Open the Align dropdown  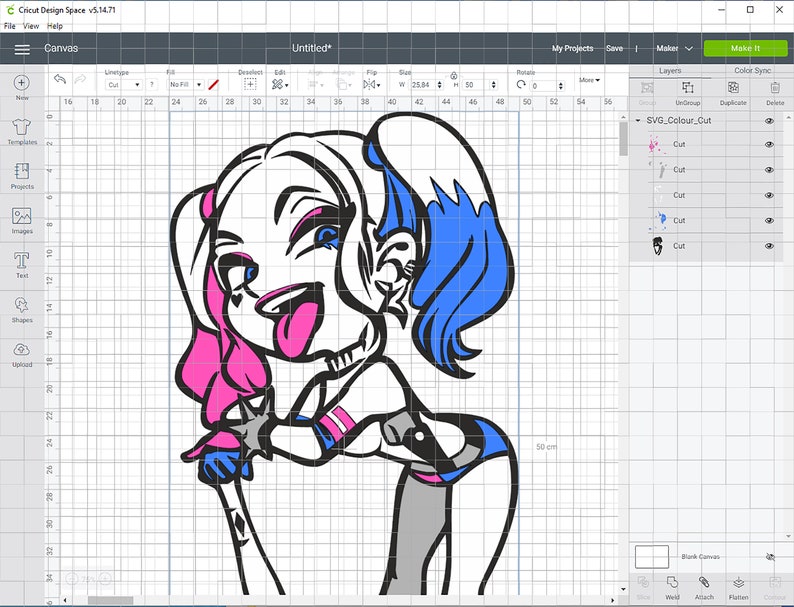coord(315,85)
